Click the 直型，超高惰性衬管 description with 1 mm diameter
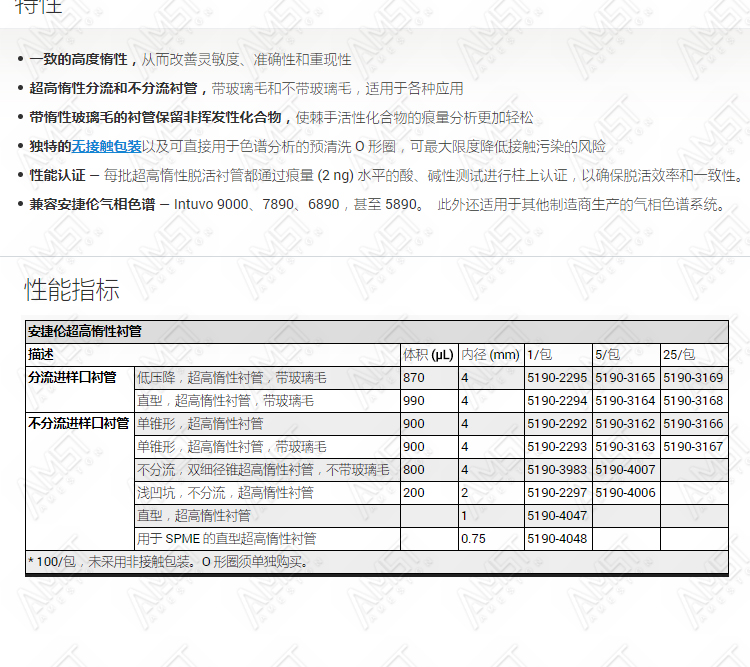750x667 pixels. click(194, 516)
